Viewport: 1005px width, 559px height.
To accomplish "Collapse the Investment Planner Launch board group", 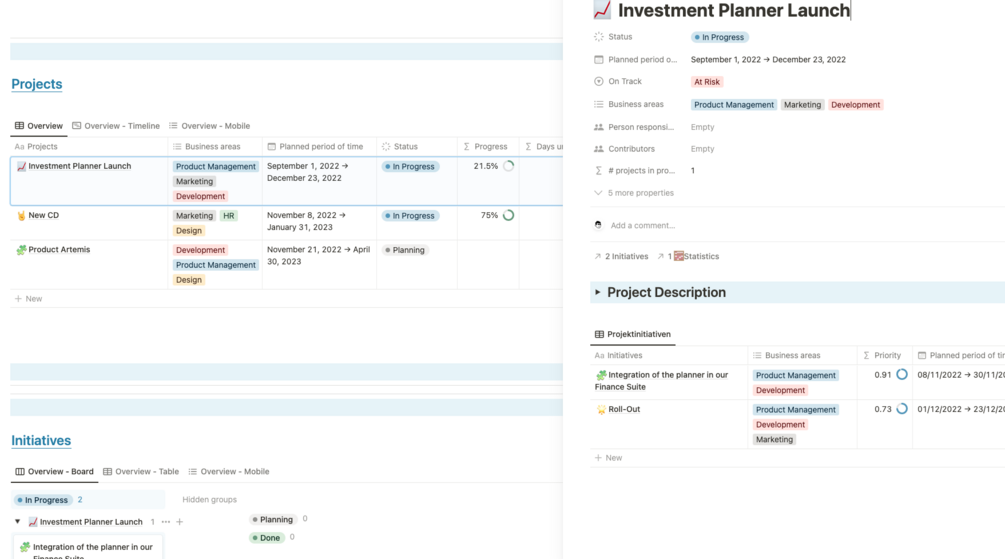I will pos(17,522).
